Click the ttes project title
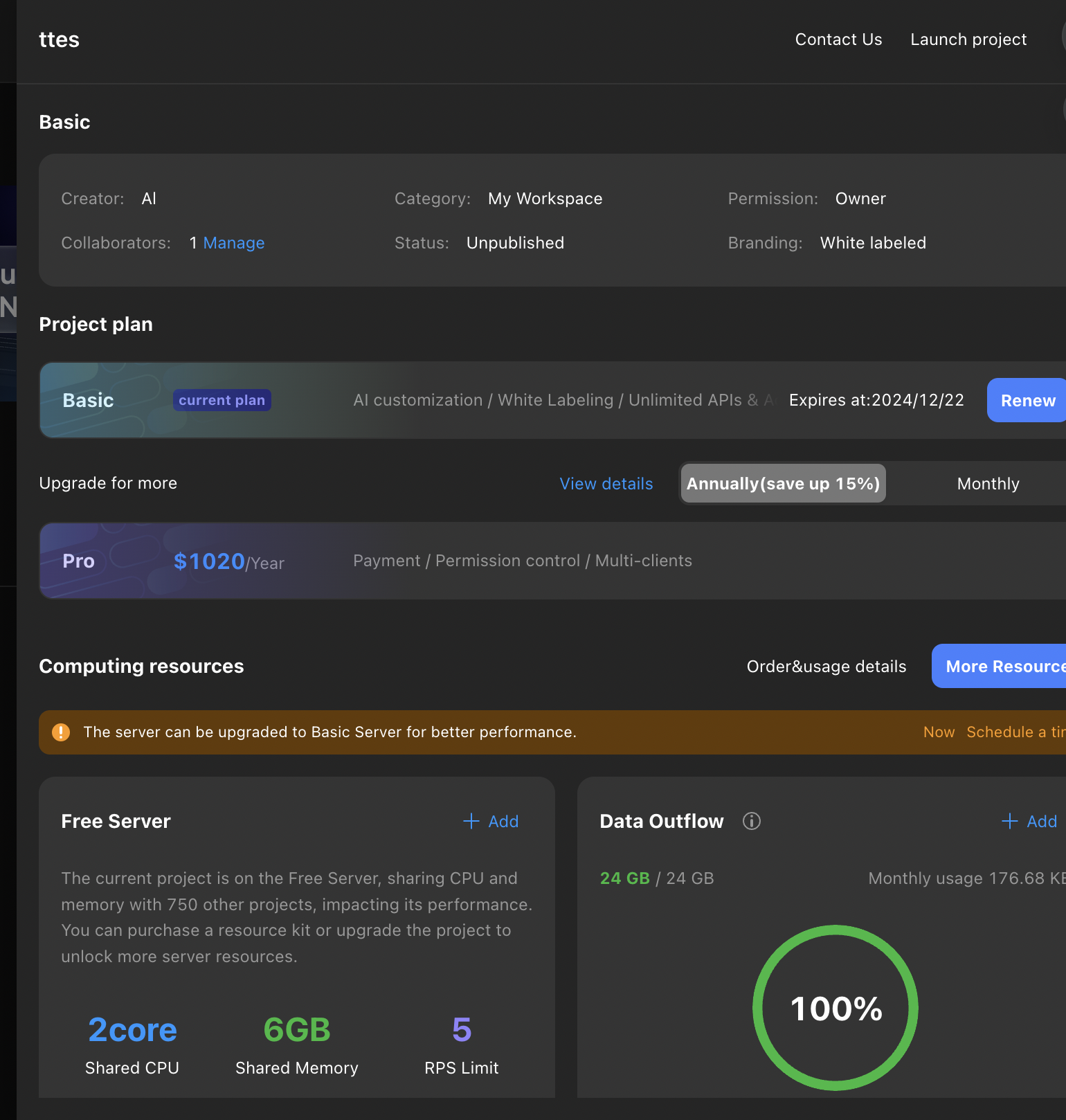Image resolution: width=1066 pixels, height=1120 pixels. coord(60,39)
